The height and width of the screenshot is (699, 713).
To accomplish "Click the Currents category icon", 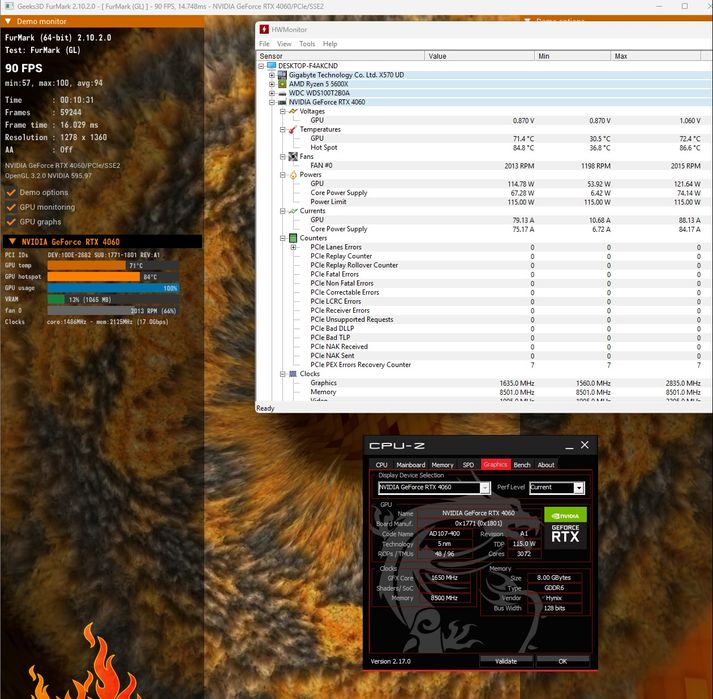I will coord(293,211).
